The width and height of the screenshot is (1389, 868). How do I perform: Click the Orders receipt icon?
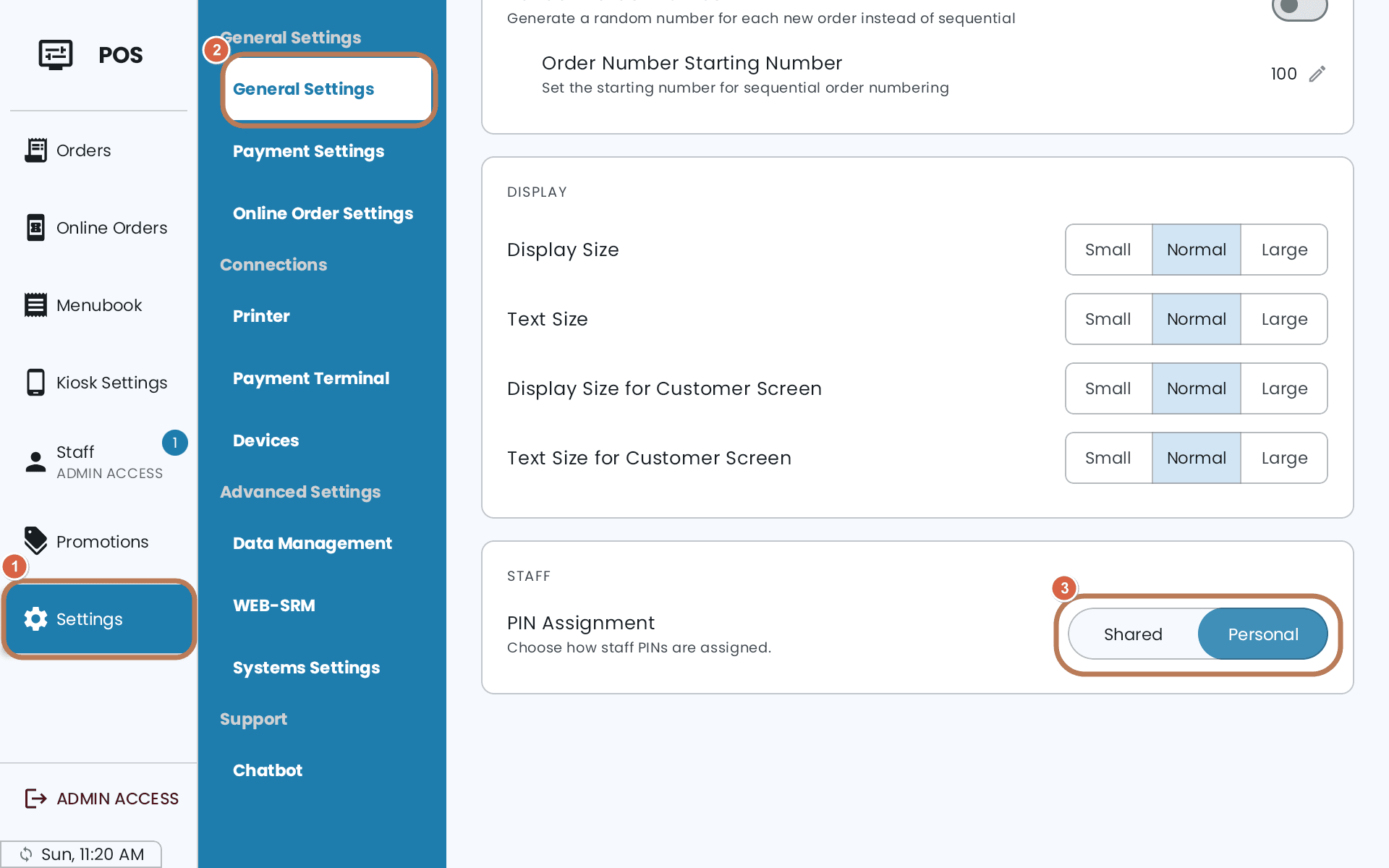35,150
